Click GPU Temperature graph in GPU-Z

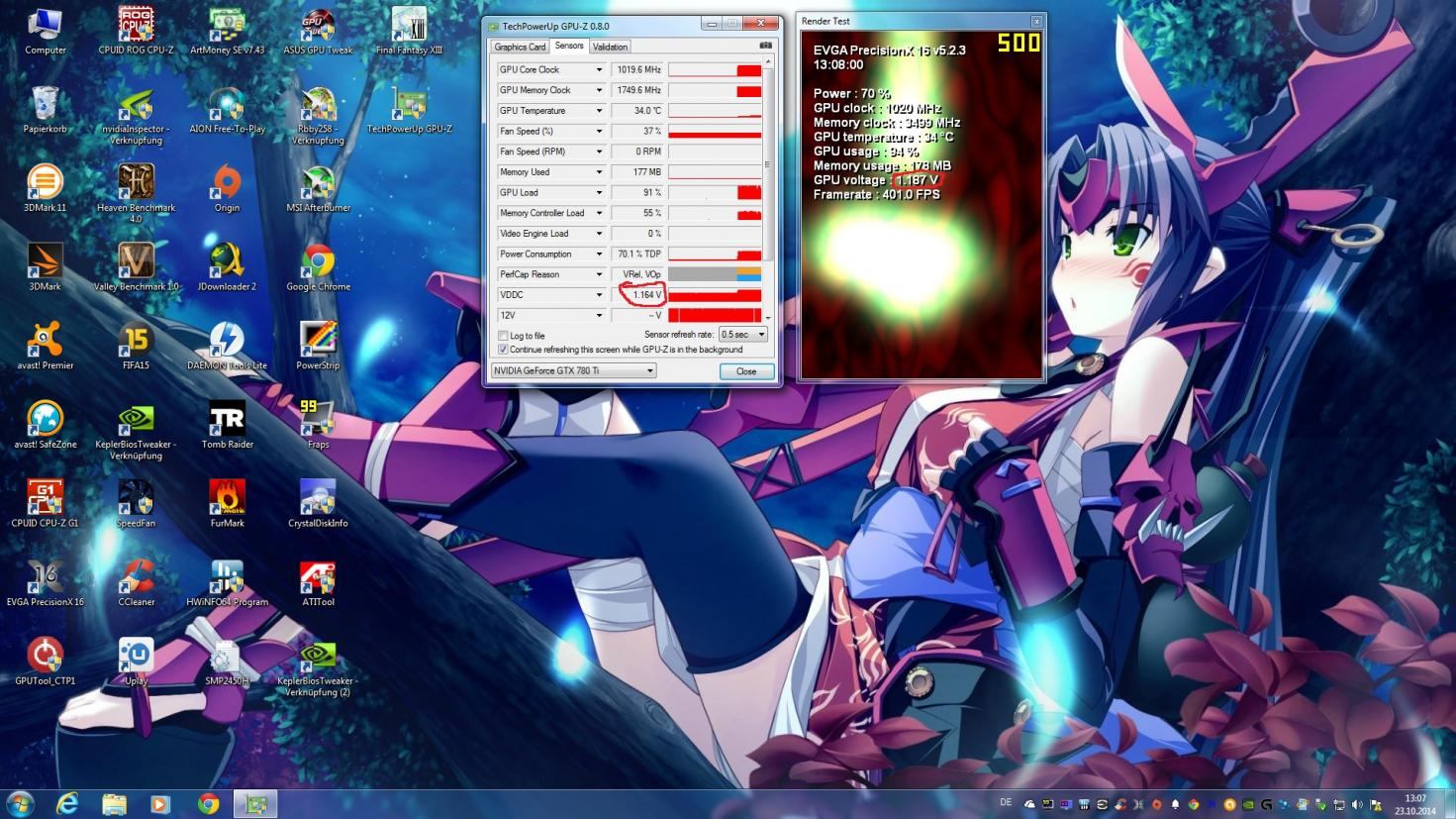(715, 111)
